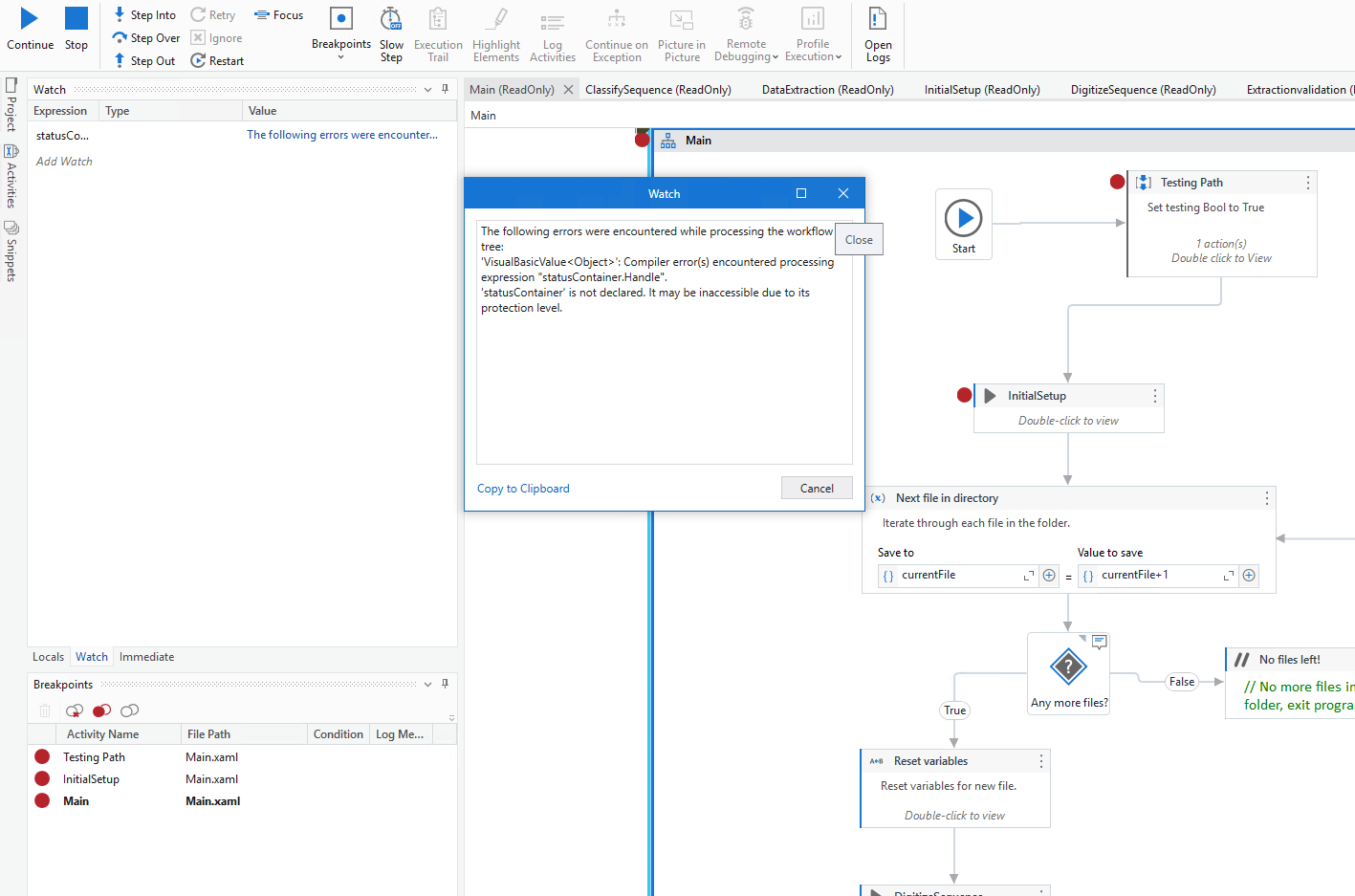Click the currentFile input field
1355x896 pixels.
click(956, 576)
